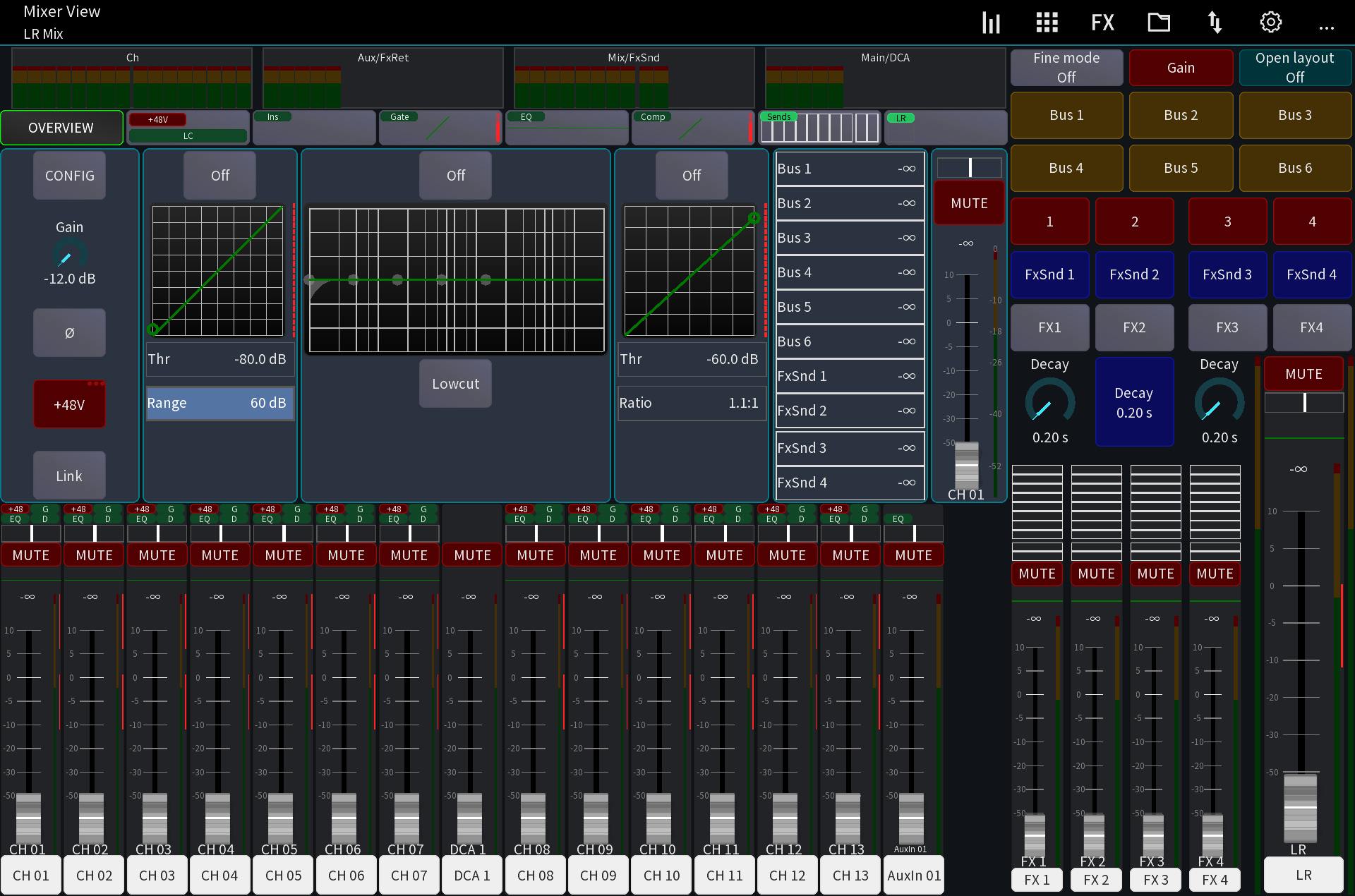Select the gate Range 60 dB field
Image resolution: width=1355 pixels, height=896 pixels.
(219, 403)
